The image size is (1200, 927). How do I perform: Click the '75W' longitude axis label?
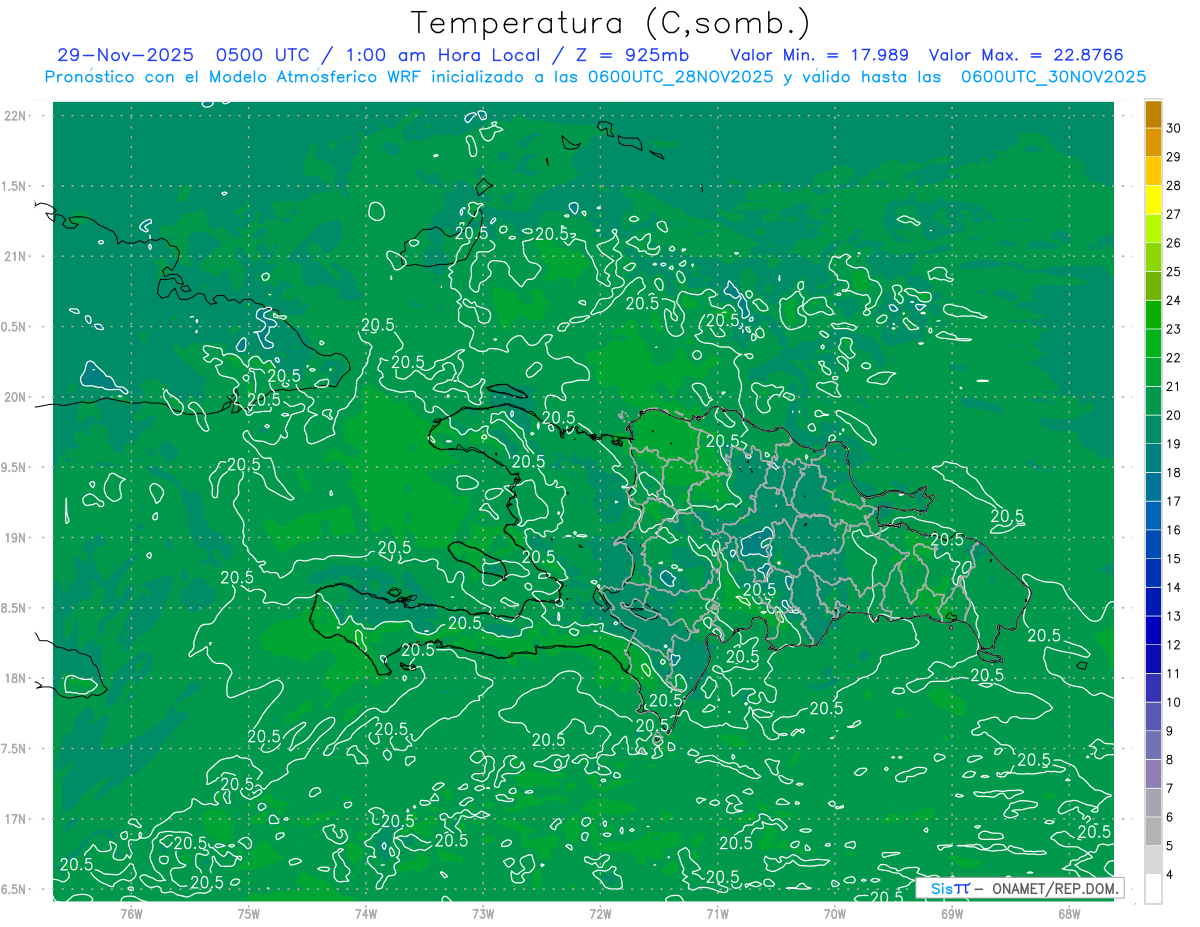coord(249,913)
